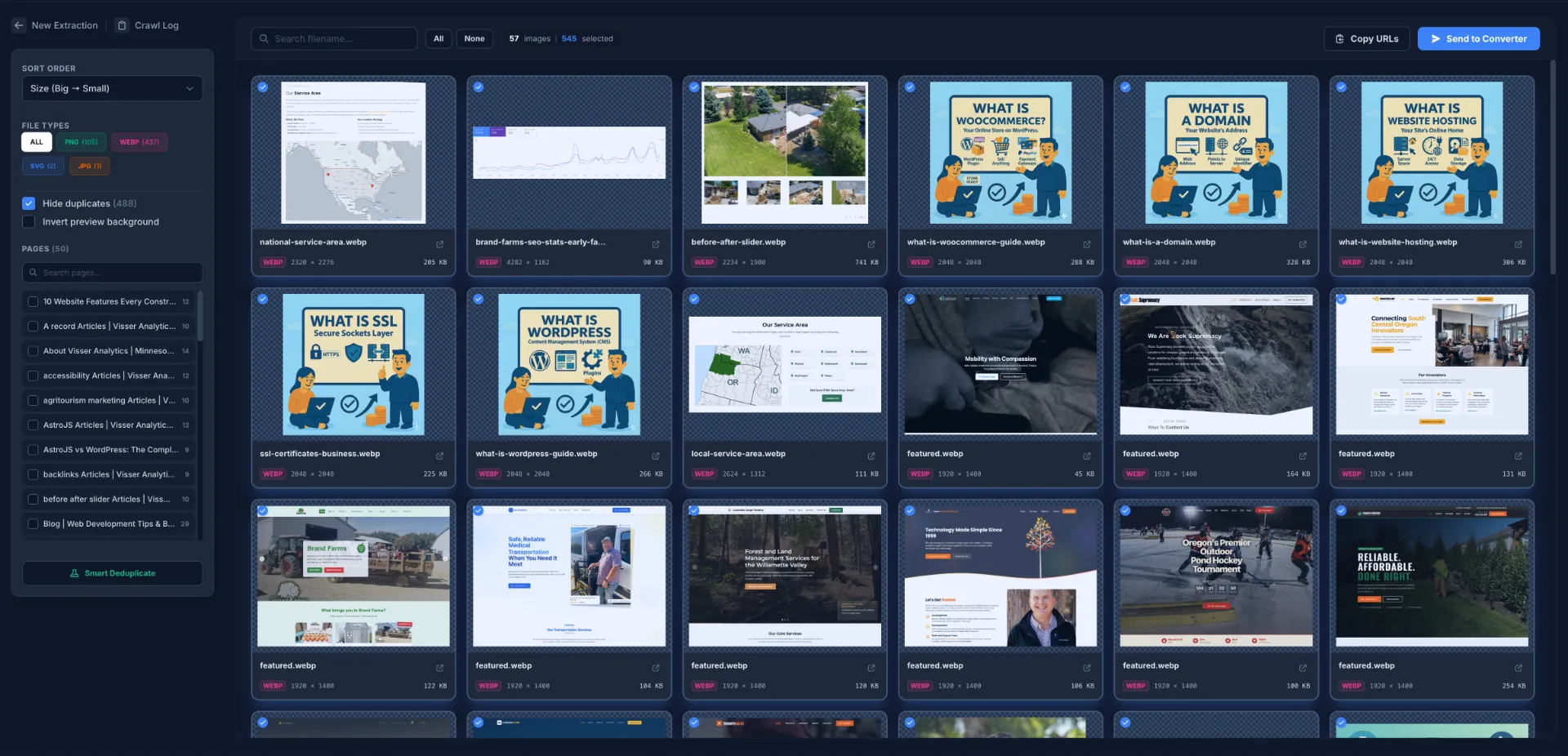Open the Size (Big → Small) sort dropdown

(x=112, y=88)
